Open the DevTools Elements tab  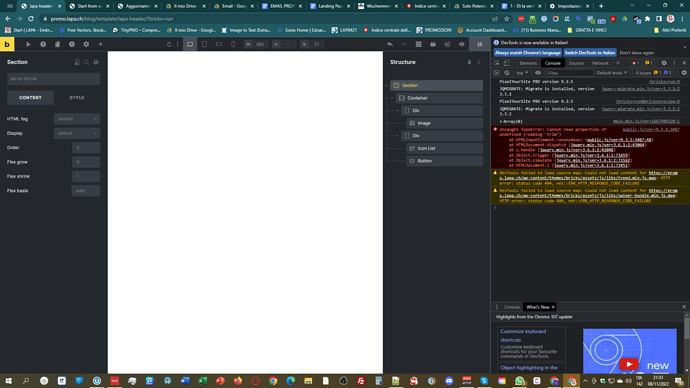point(528,63)
